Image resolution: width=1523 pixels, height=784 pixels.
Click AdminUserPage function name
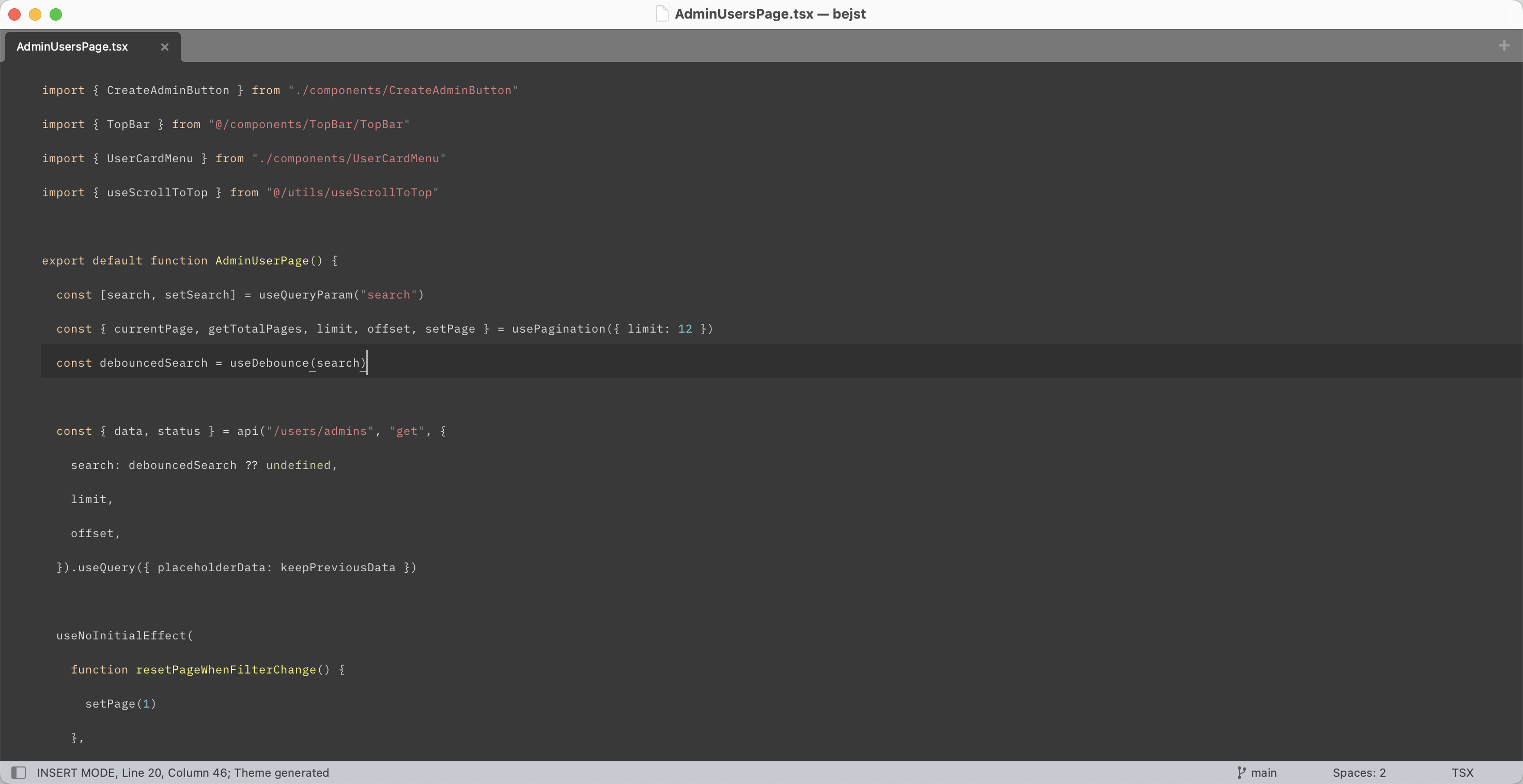[262, 261]
